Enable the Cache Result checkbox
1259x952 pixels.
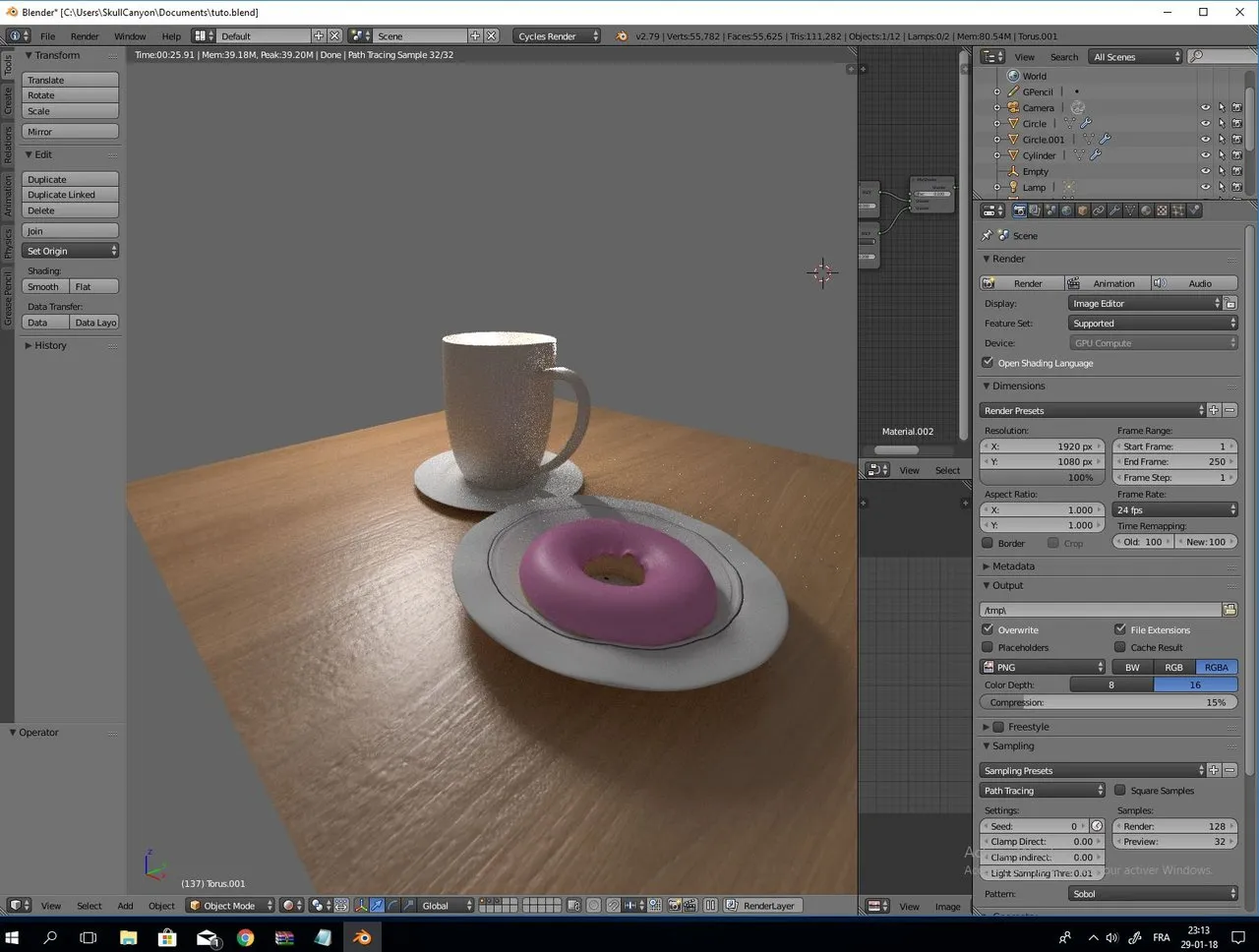point(1119,647)
